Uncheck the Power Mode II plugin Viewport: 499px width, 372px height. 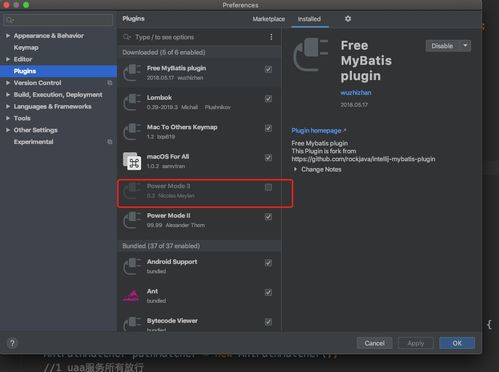coord(268,217)
